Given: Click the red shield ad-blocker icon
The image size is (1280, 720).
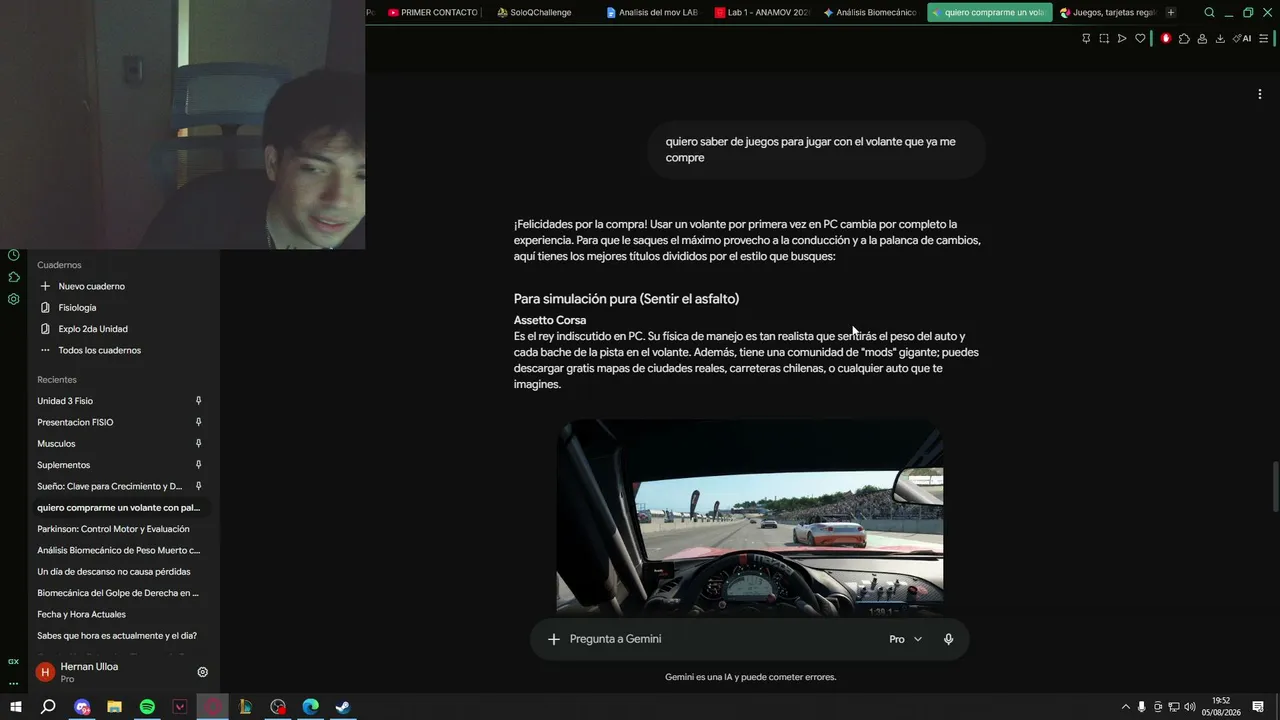Looking at the screenshot, I should pos(1166,39).
